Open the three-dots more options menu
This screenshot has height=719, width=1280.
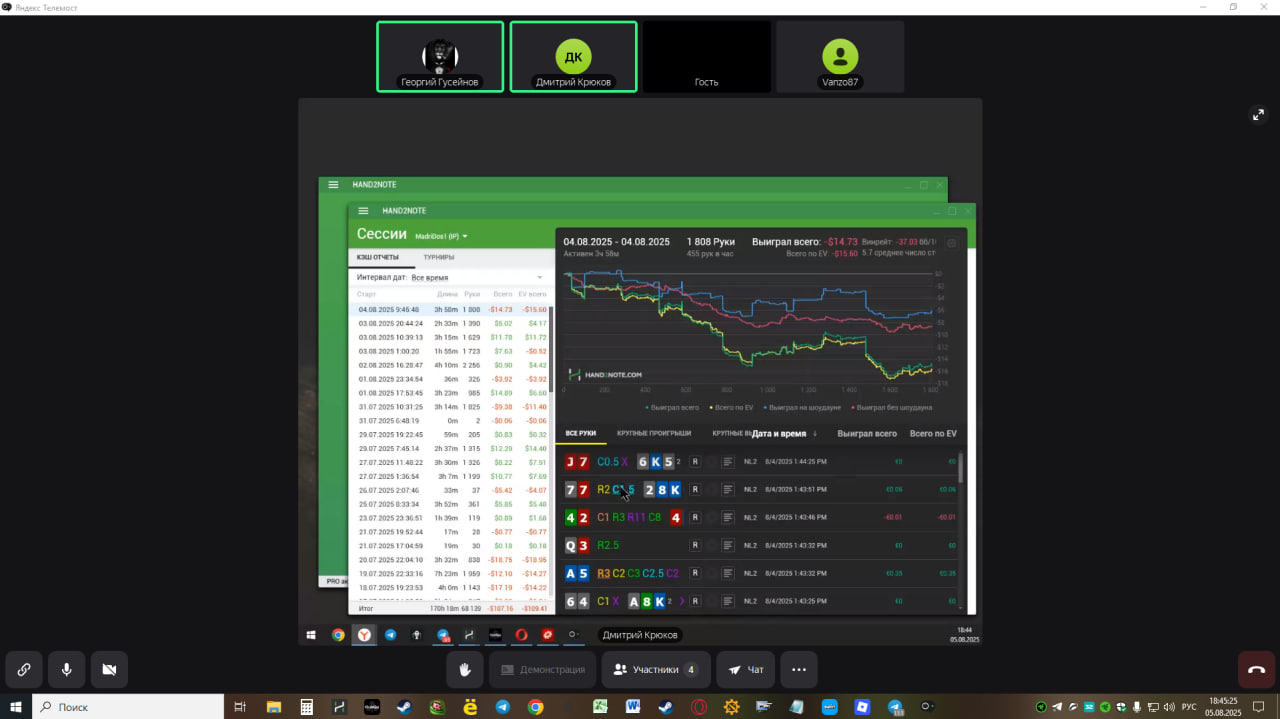click(x=799, y=670)
